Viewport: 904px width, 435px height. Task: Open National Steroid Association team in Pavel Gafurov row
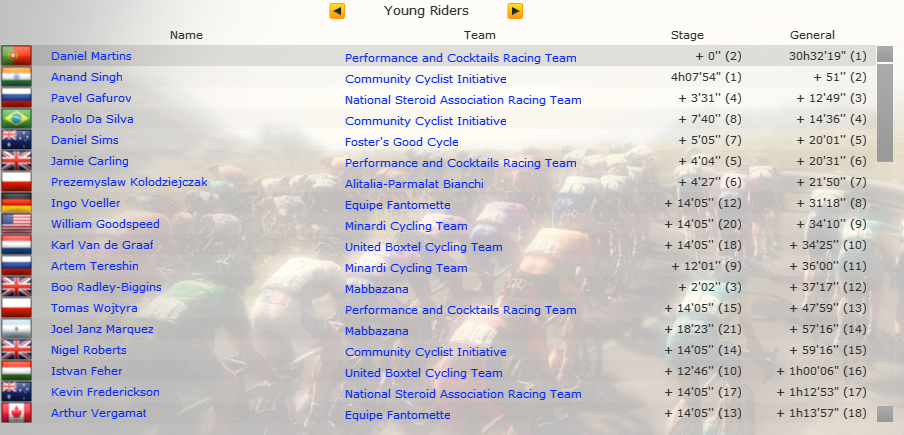click(463, 100)
